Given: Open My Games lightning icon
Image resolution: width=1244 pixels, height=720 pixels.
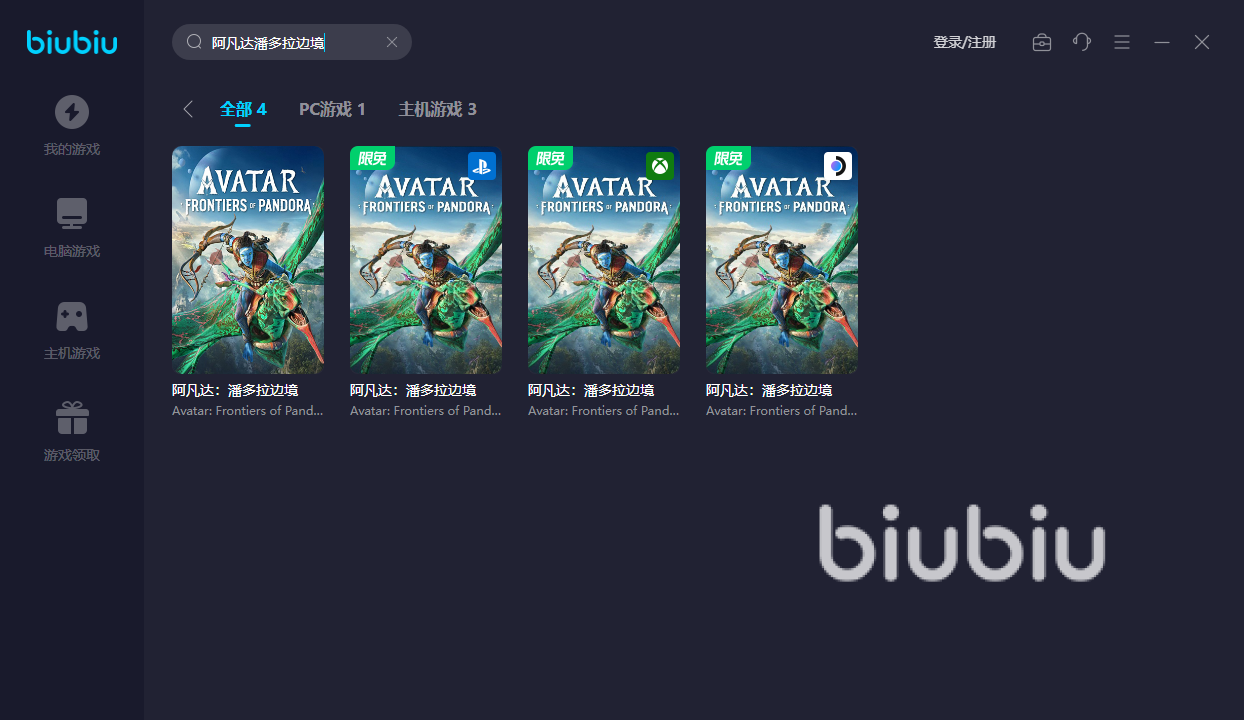Looking at the screenshot, I should coord(71,112).
